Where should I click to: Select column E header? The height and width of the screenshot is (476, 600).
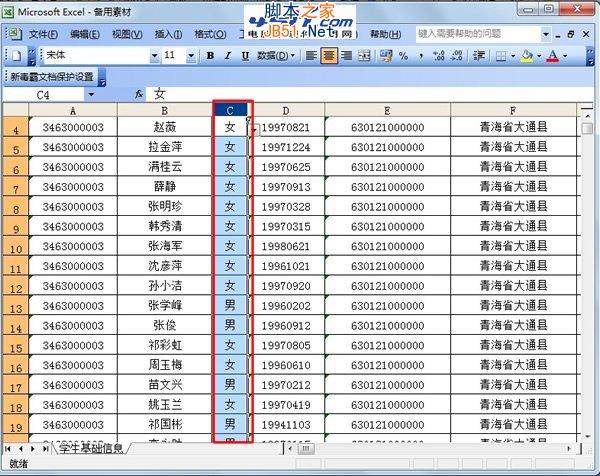387,111
